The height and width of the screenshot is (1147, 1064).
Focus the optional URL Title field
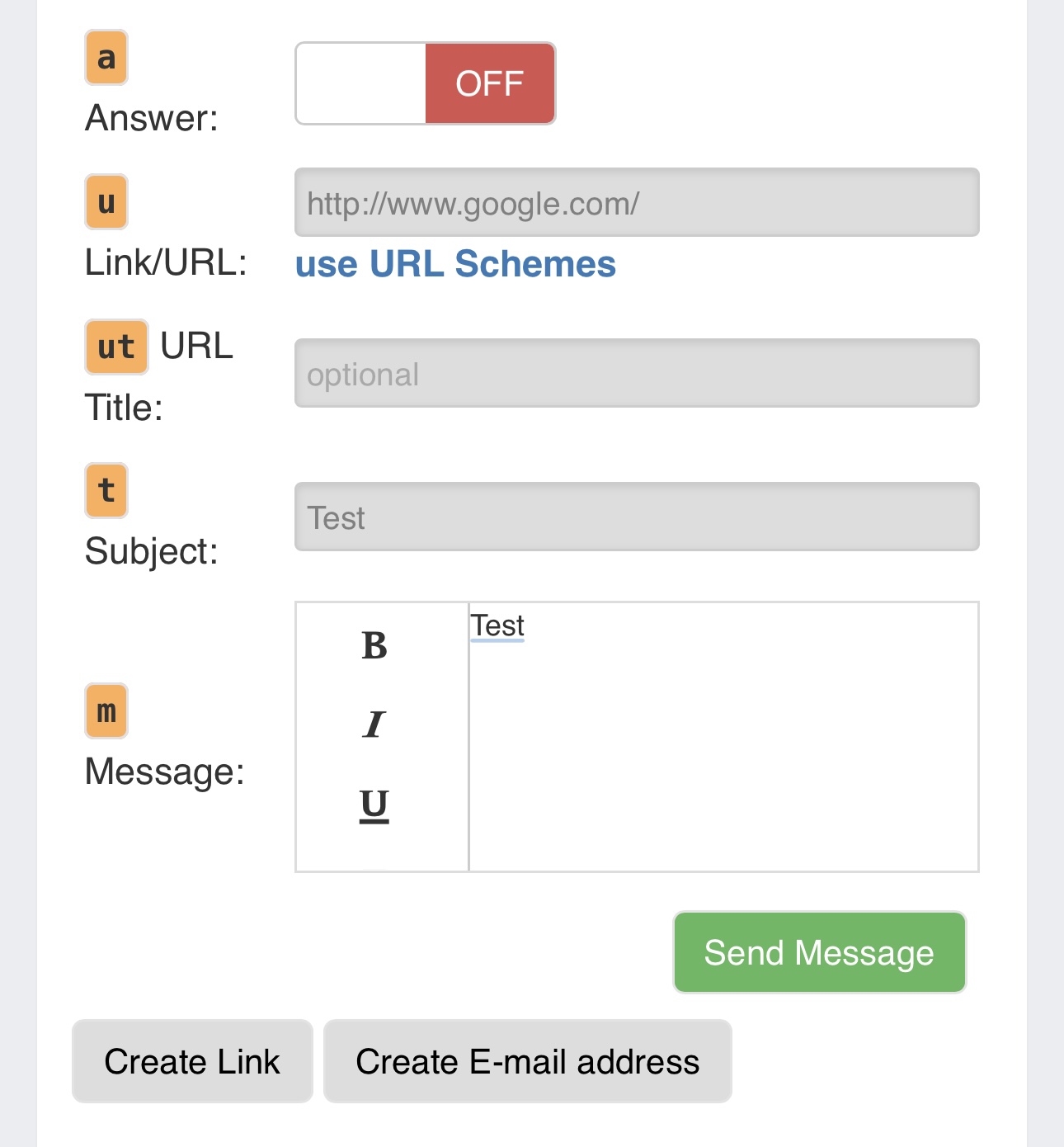coord(637,373)
